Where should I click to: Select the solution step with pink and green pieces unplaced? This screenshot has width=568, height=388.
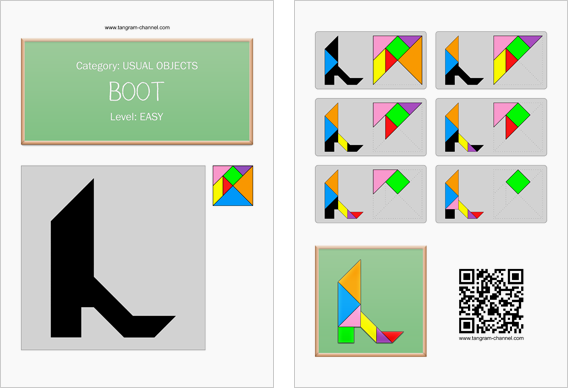371,194
